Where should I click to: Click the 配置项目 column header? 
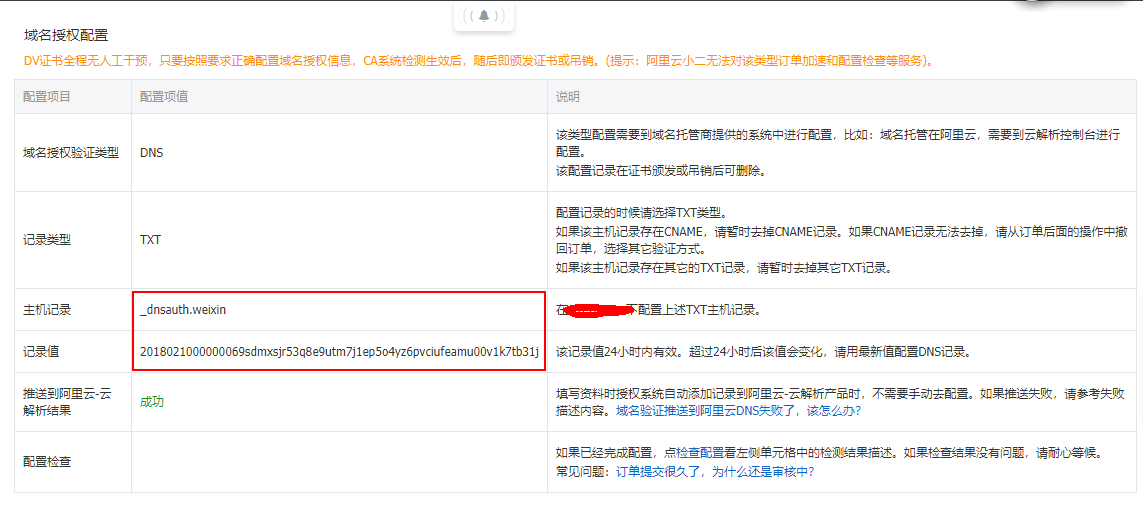(x=47, y=97)
